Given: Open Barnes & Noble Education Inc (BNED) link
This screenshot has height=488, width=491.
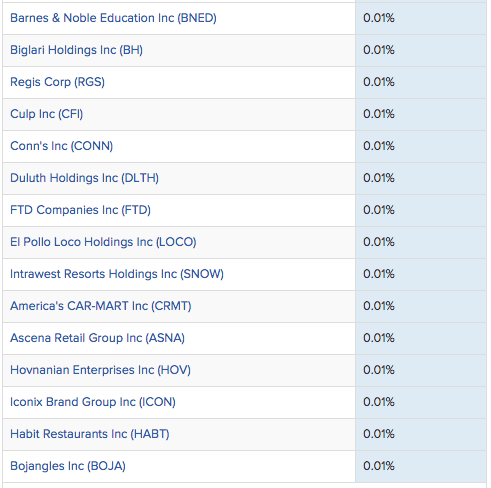Looking at the screenshot, I should point(113,18).
